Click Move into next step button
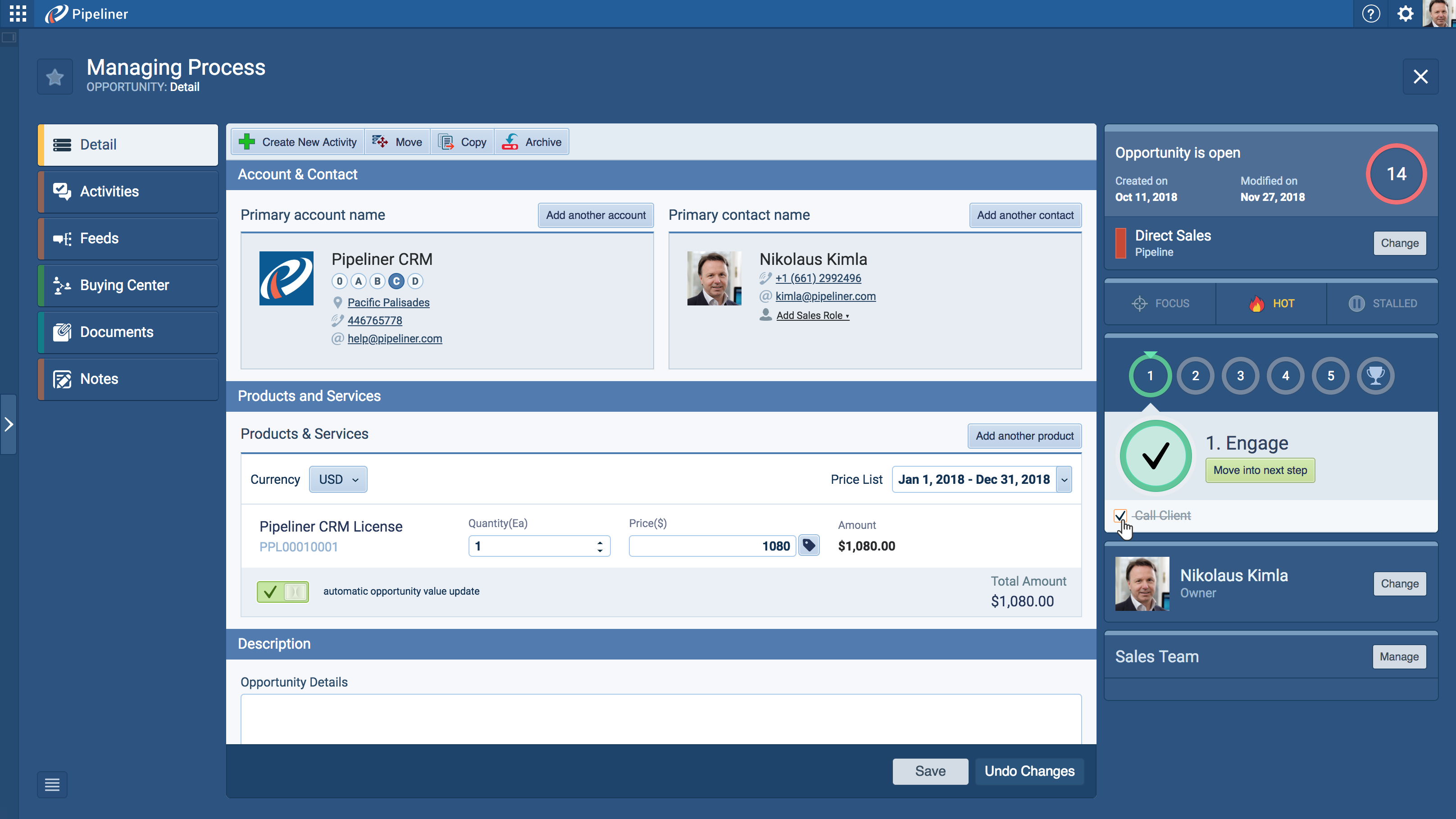 click(1260, 470)
